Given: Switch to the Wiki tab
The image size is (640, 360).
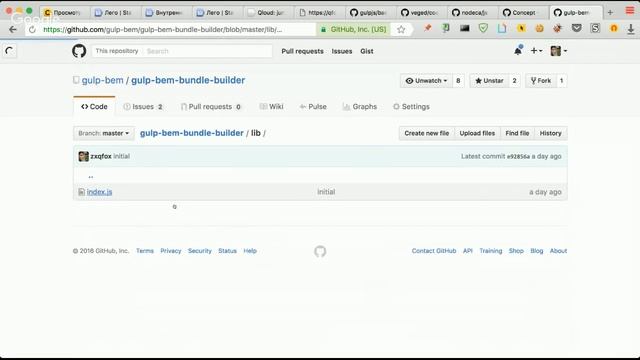Looking at the screenshot, I should (271, 107).
